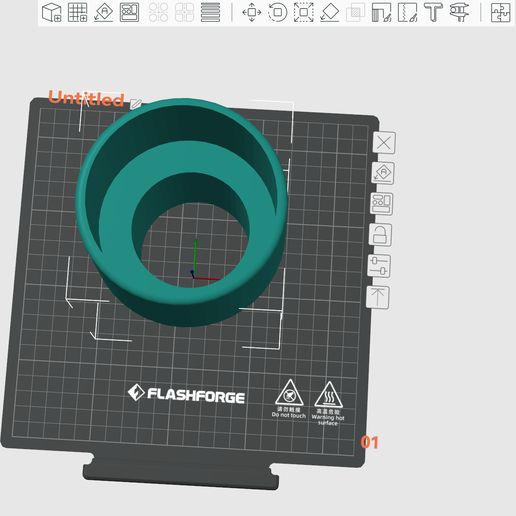Arrange all objects from the top toolbar

pos(129,12)
